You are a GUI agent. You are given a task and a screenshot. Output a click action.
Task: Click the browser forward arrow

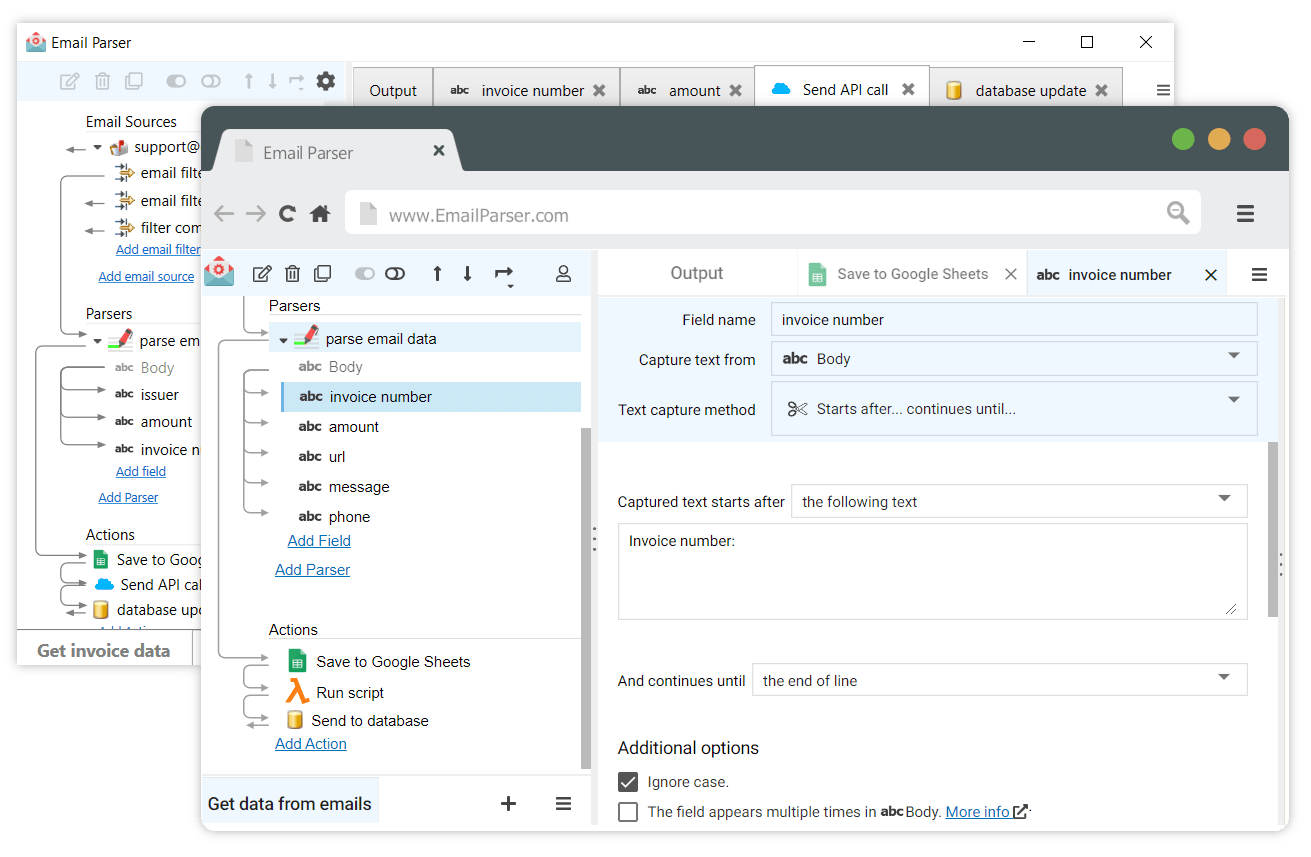(x=256, y=214)
